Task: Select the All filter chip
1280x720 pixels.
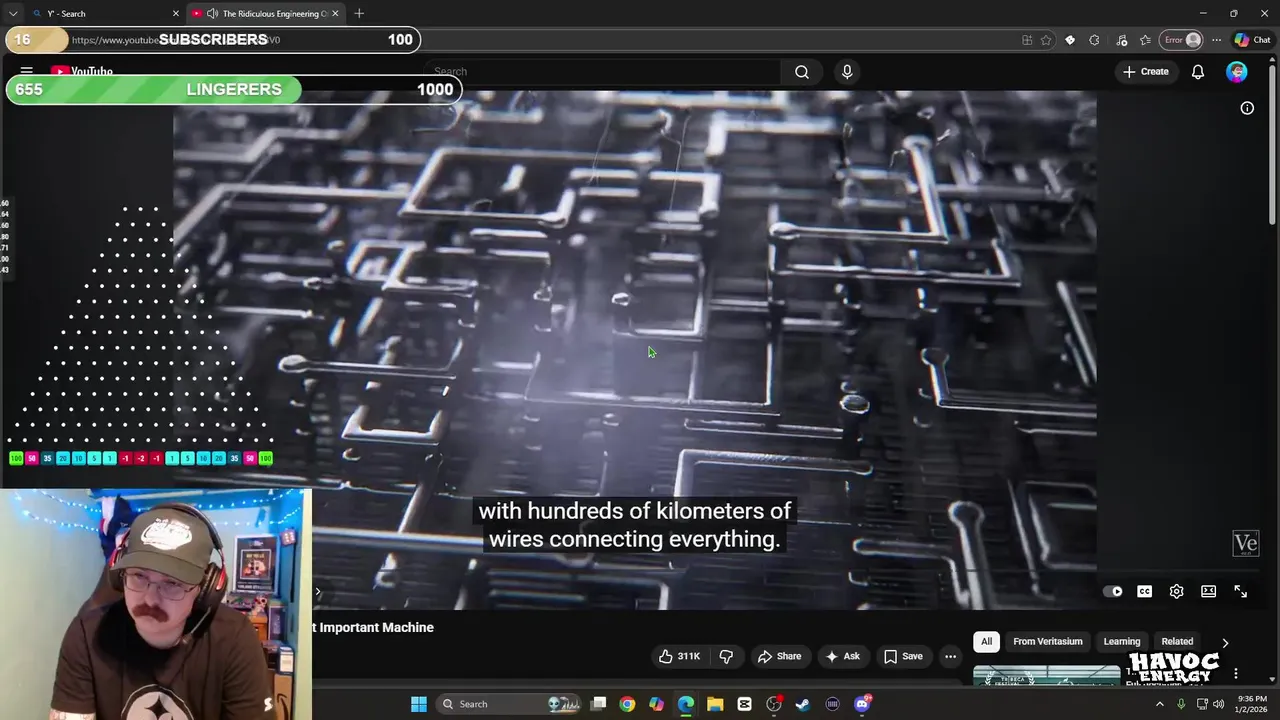Action: [x=986, y=641]
